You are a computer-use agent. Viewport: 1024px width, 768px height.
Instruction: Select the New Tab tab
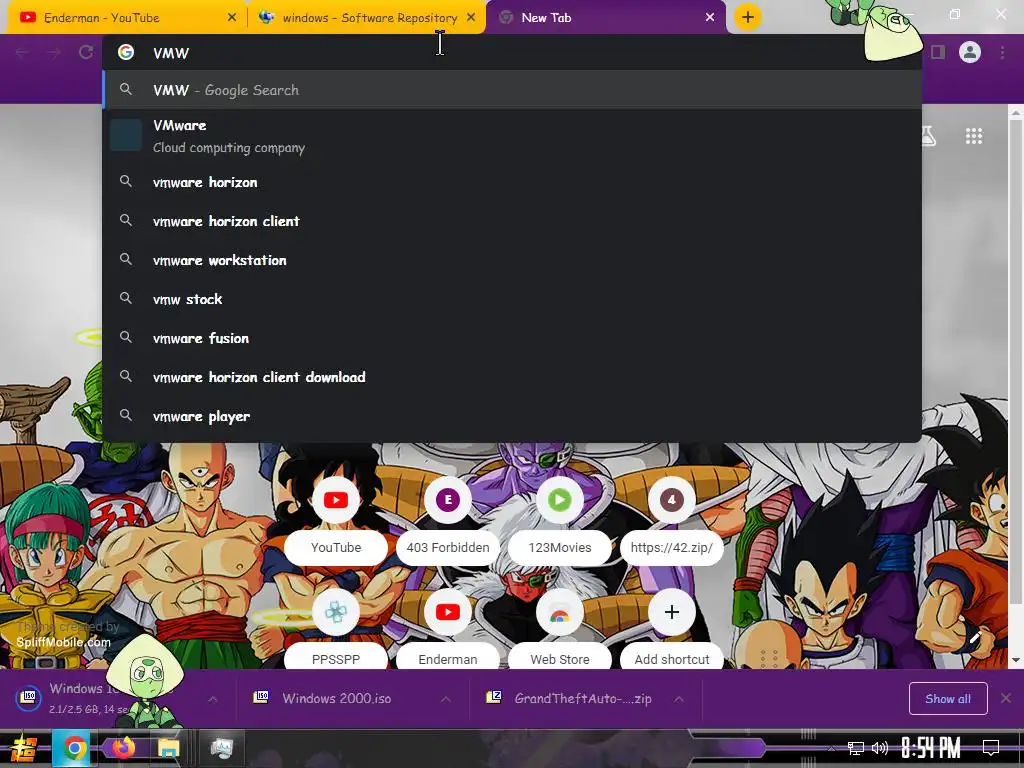point(606,18)
